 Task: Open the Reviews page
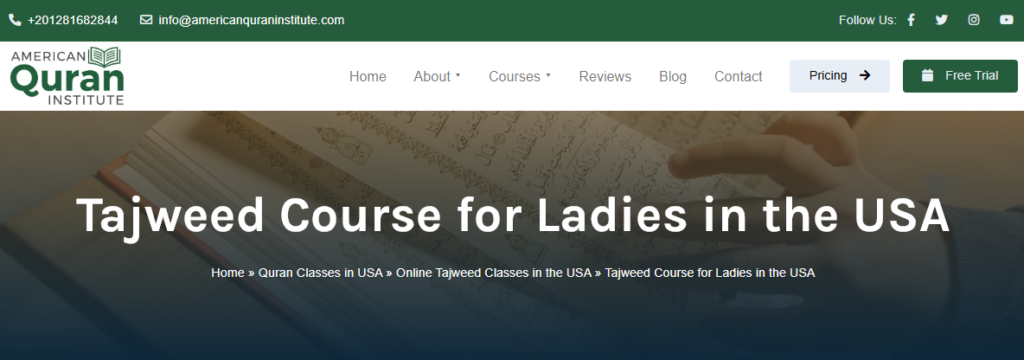click(605, 76)
